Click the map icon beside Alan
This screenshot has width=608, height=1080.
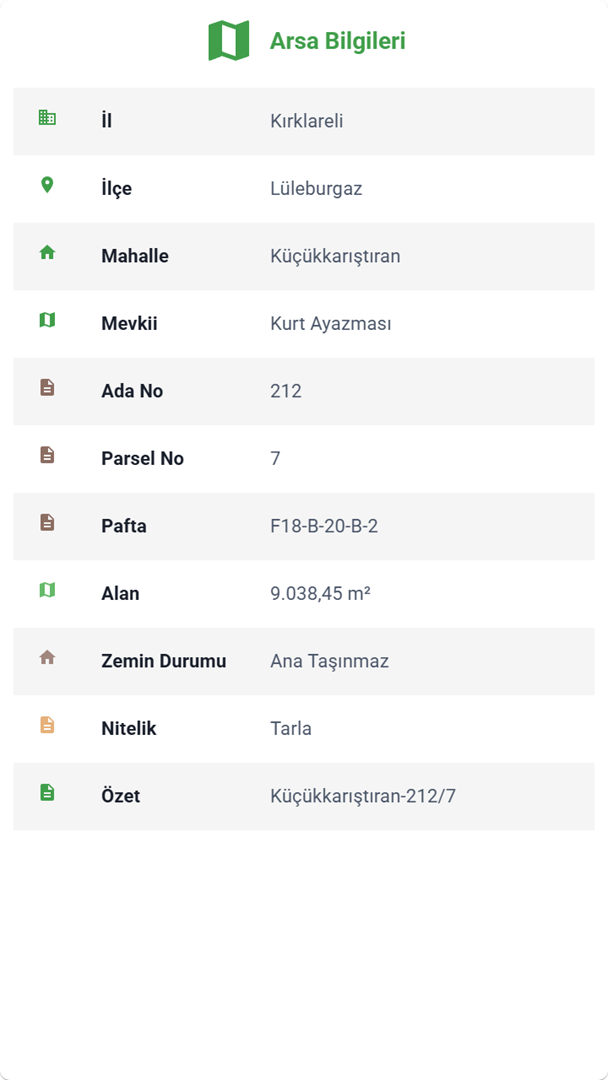(x=47, y=590)
